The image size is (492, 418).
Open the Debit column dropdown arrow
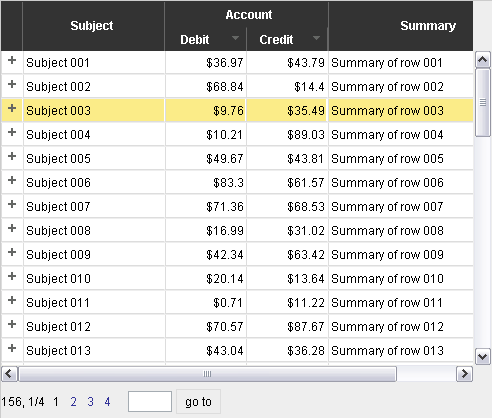pyautogui.click(x=235, y=38)
